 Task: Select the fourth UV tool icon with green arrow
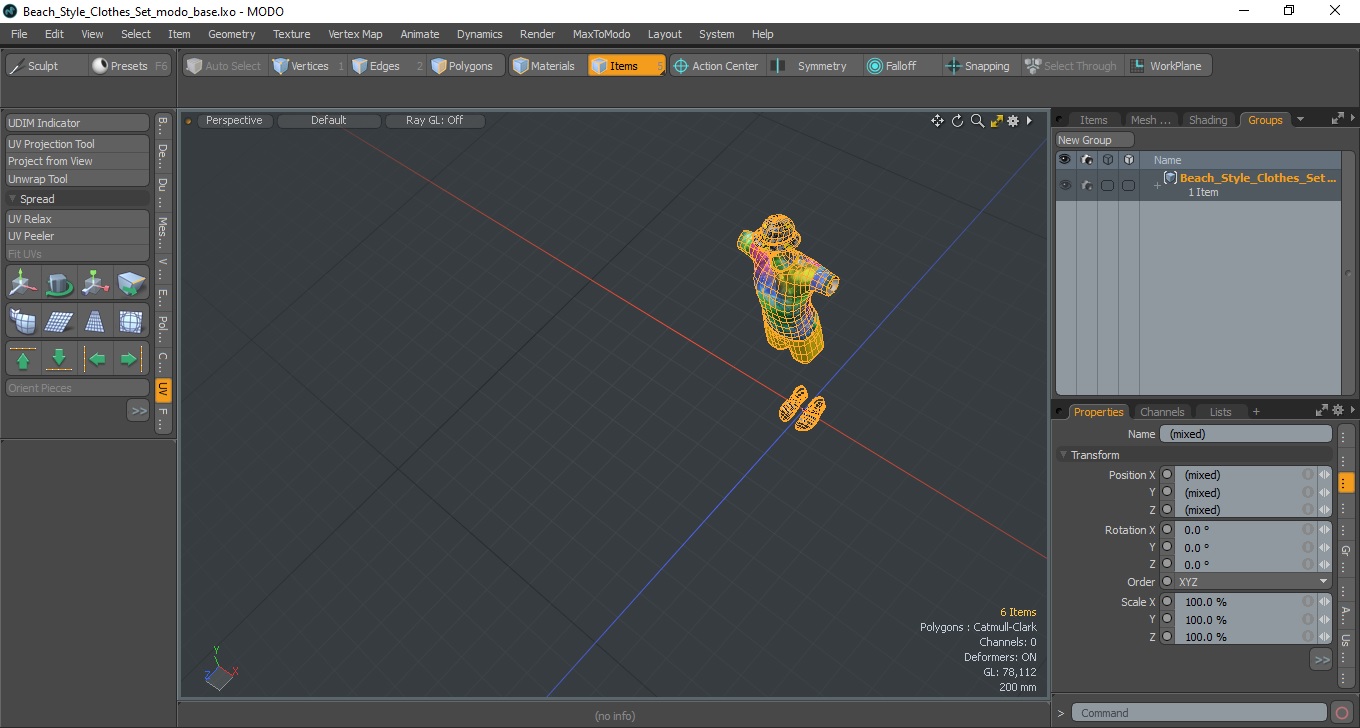(x=131, y=283)
